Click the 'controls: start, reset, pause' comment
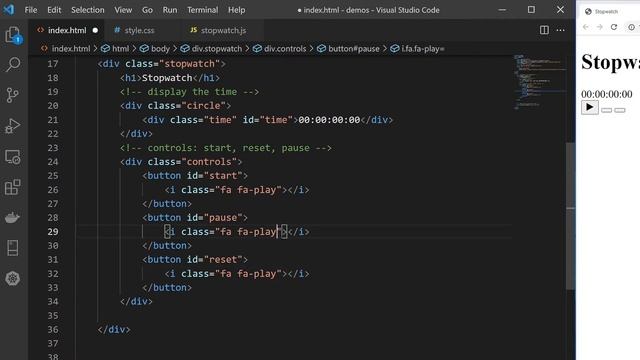 click(226, 148)
